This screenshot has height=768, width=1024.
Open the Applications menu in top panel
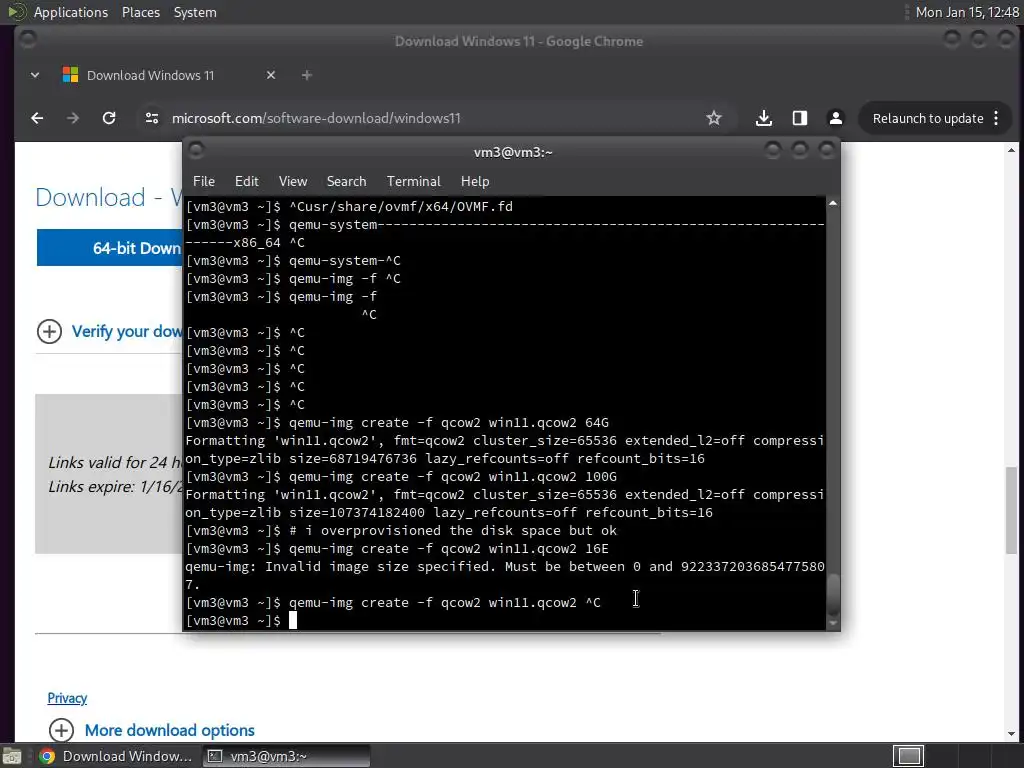[71, 12]
